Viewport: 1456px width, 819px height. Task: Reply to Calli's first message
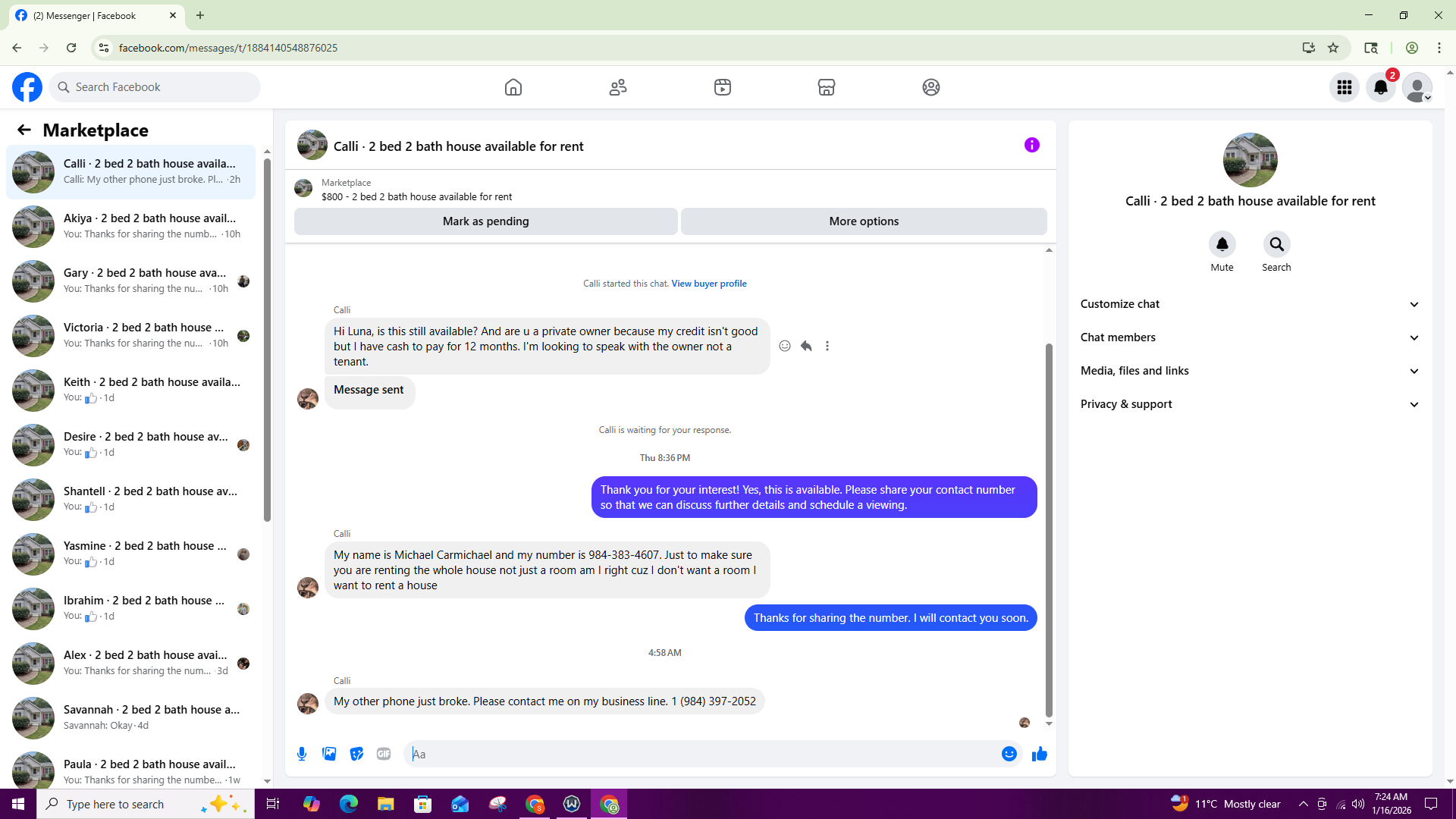click(806, 346)
